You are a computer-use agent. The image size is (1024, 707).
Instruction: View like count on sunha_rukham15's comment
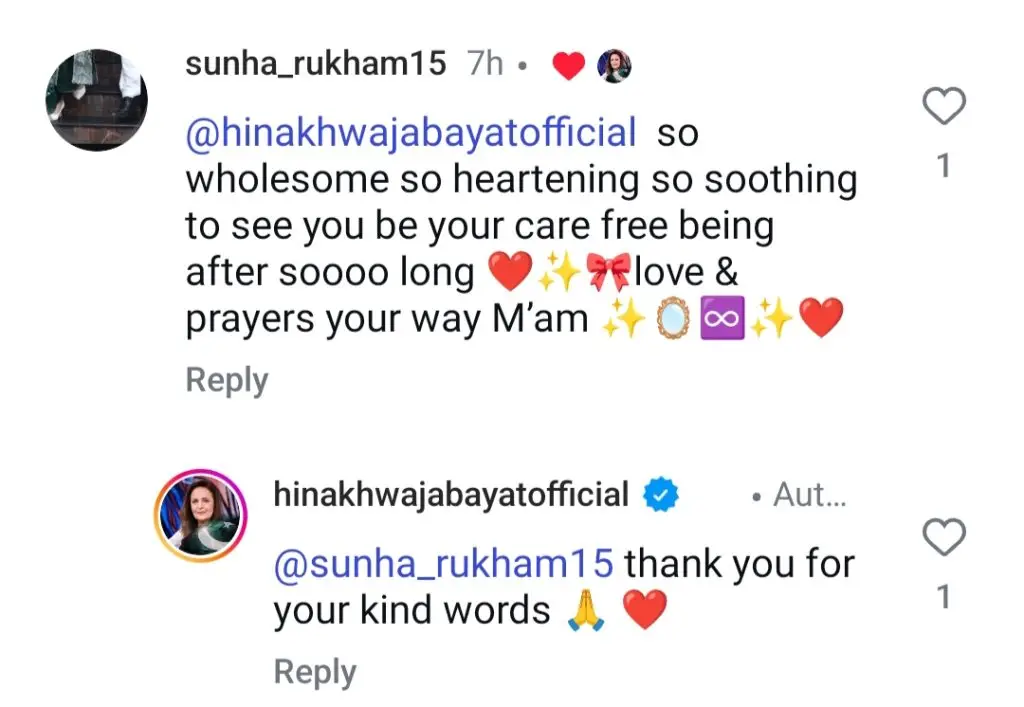[943, 166]
